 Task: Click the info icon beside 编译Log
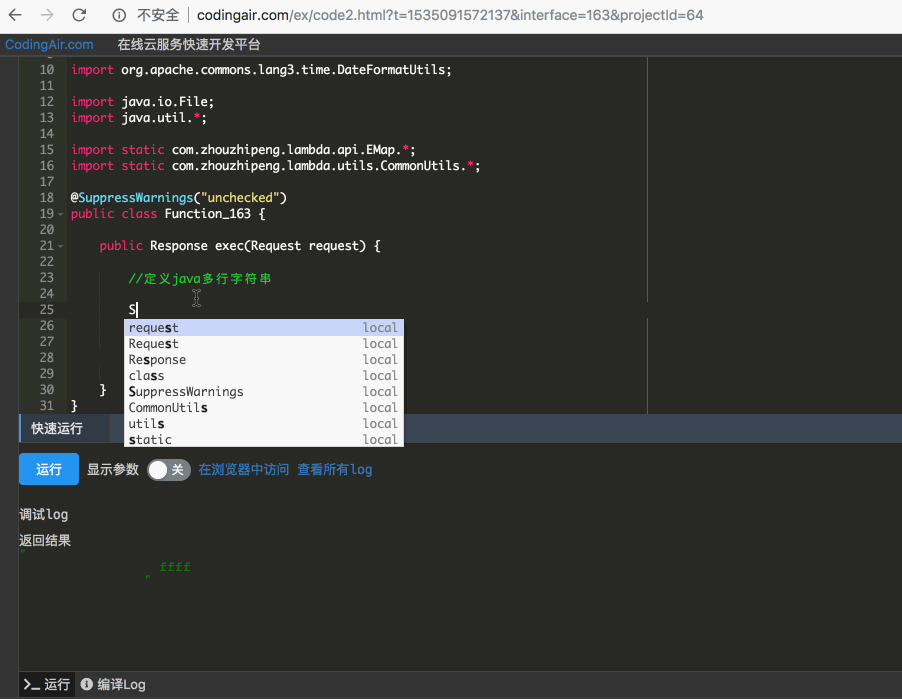click(x=87, y=685)
